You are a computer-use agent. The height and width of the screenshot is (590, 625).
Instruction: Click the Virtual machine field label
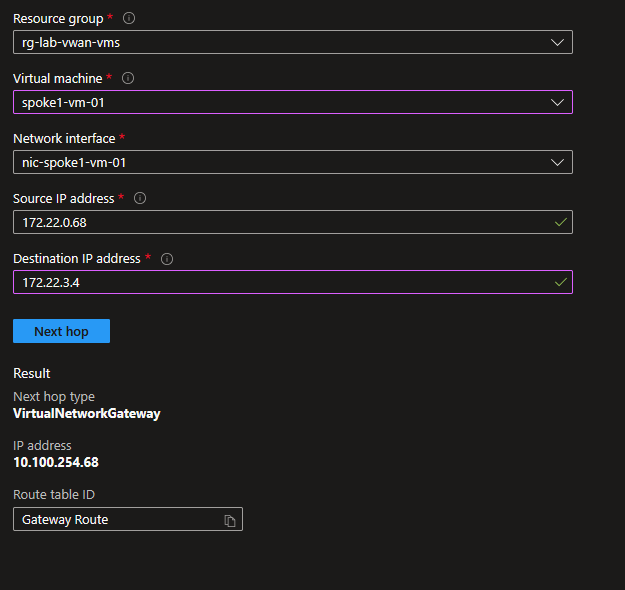(57, 78)
